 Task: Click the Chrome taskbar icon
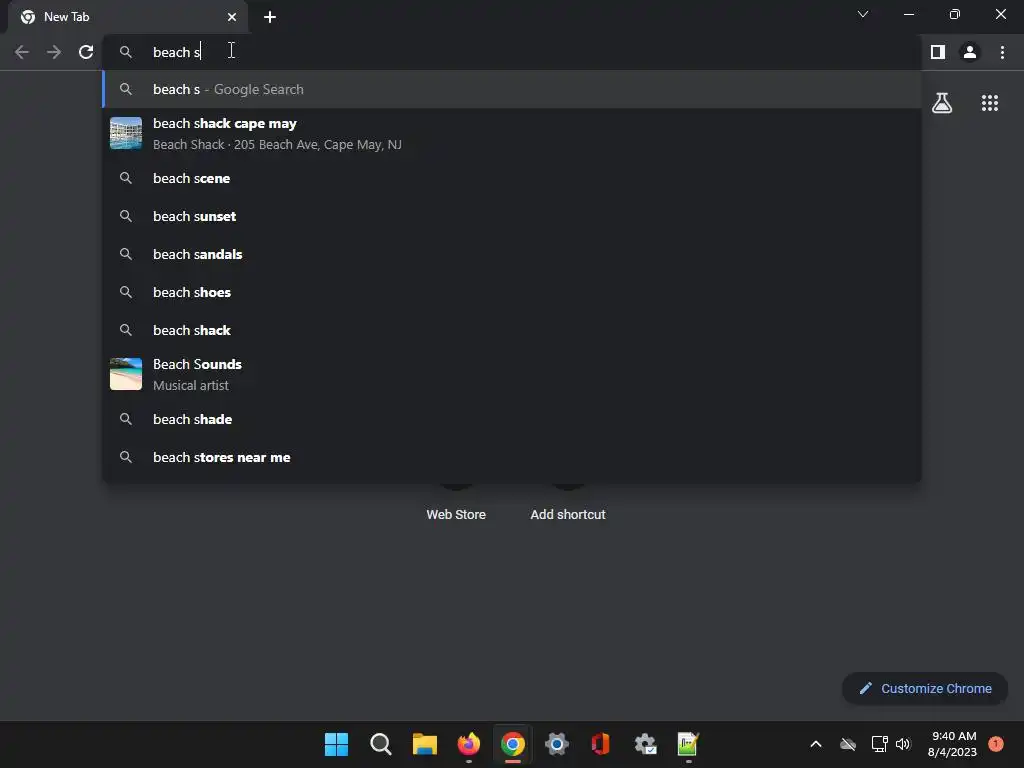click(x=513, y=744)
